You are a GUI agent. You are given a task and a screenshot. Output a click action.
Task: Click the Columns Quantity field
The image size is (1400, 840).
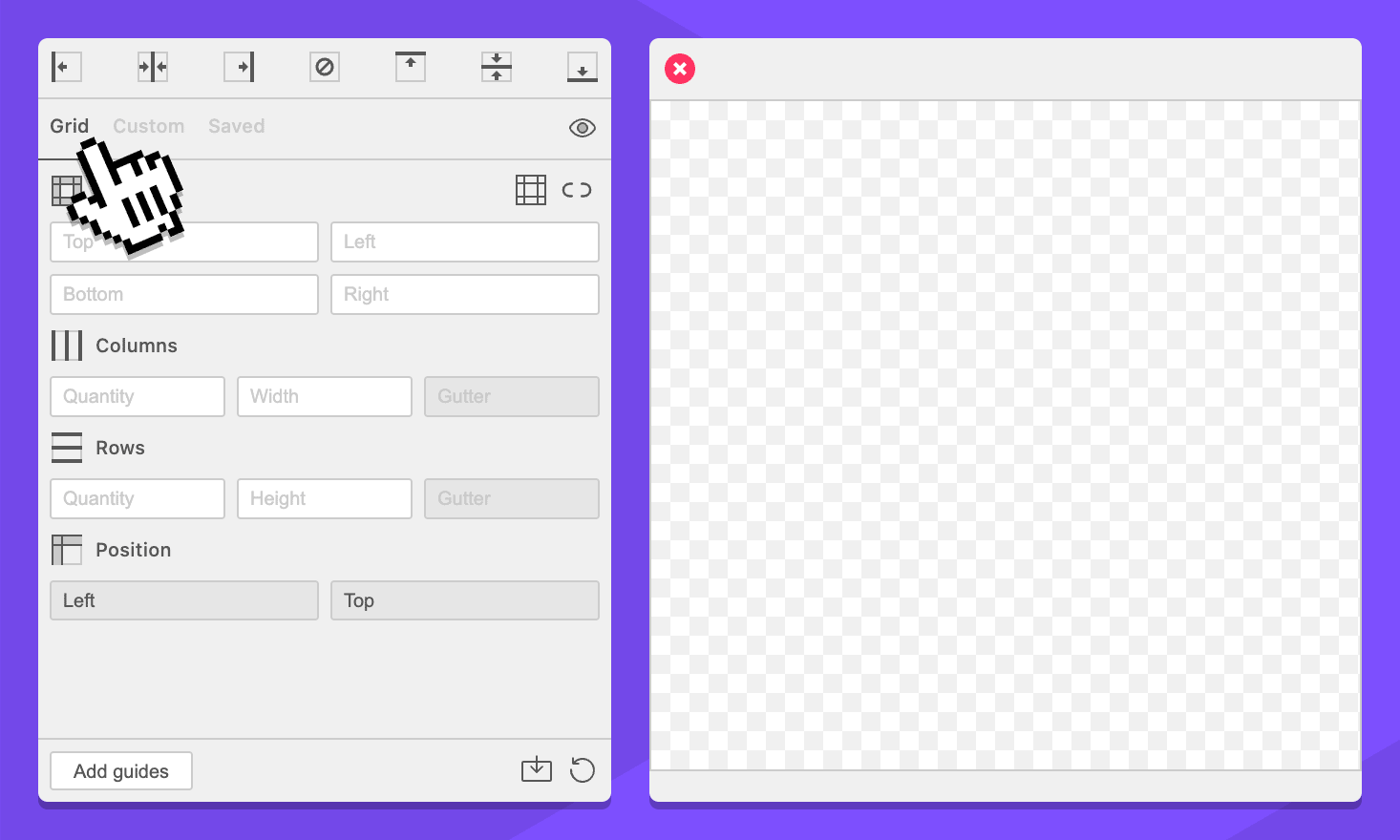(x=138, y=396)
